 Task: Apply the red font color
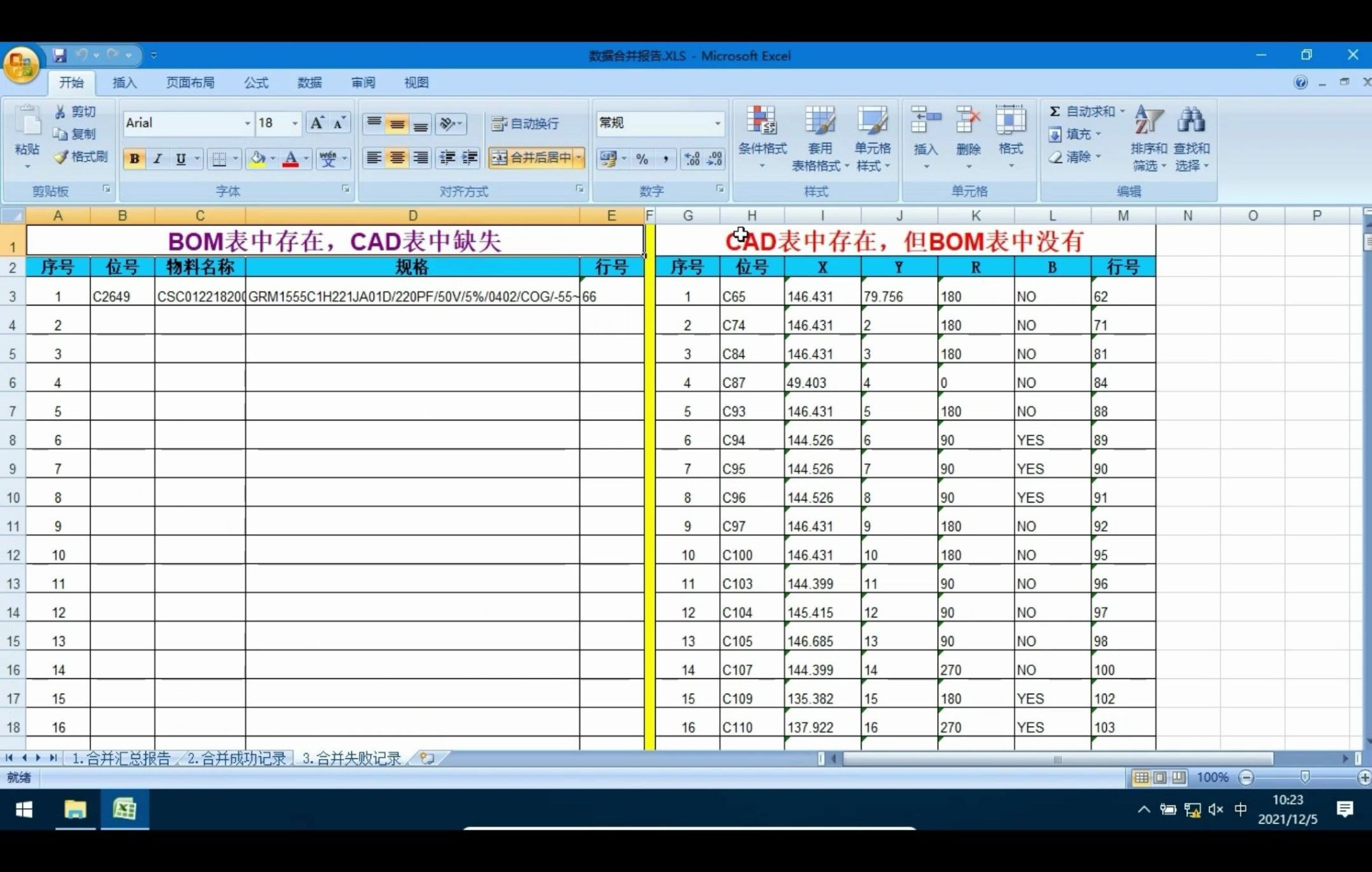(x=290, y=158)
